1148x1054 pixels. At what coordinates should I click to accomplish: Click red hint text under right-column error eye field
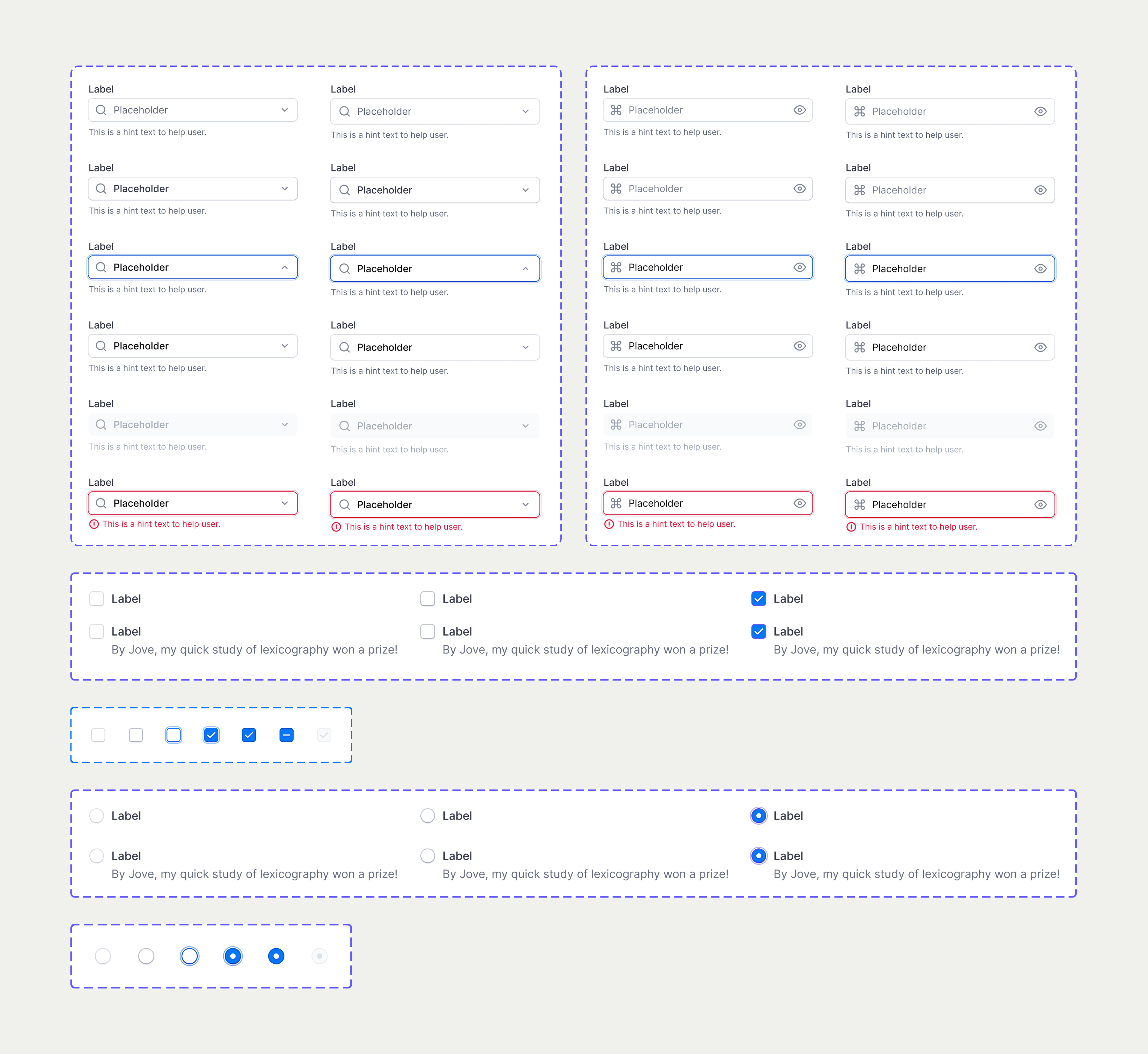point(919,527)
